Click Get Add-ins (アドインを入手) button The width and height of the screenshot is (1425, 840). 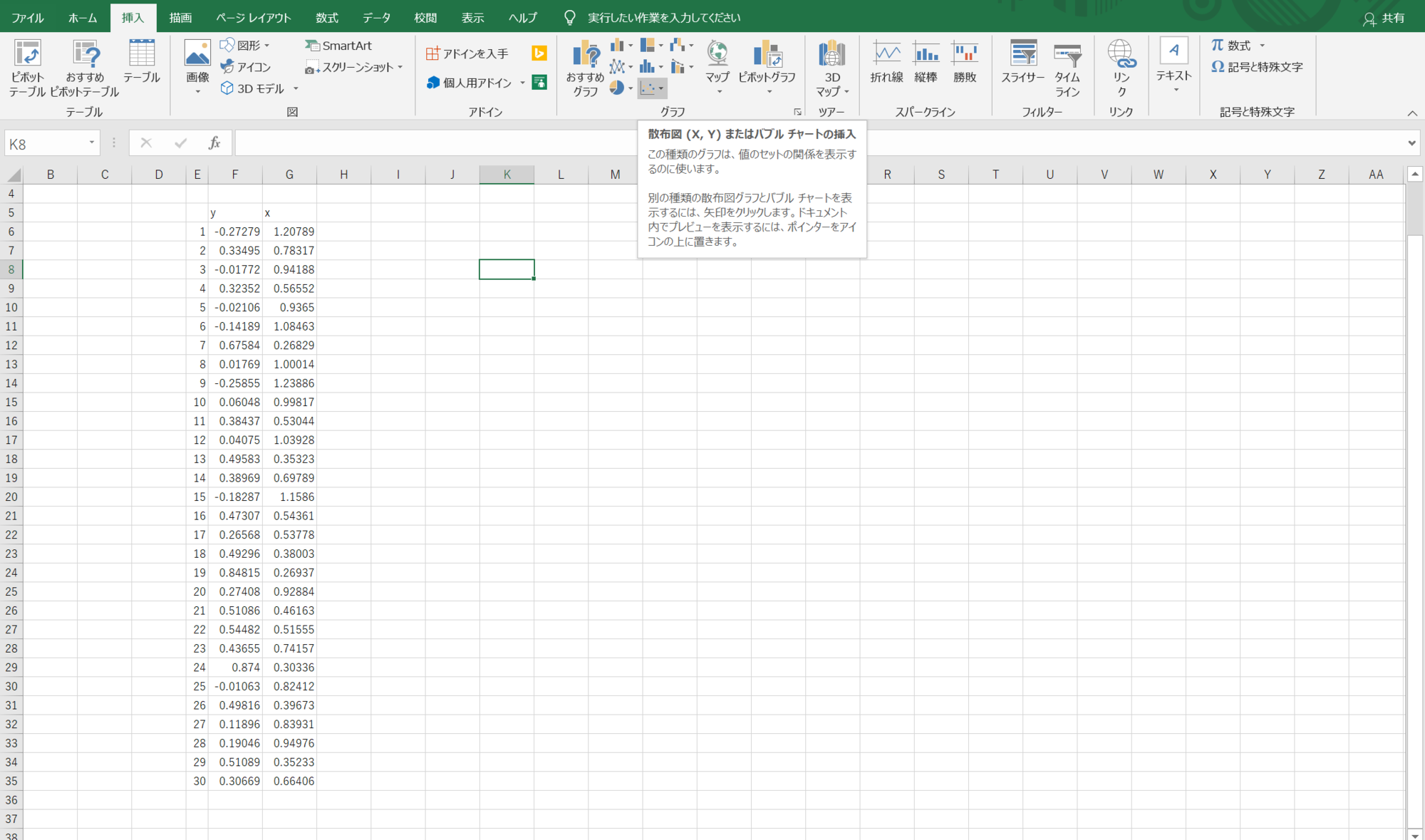(x=467, y=53)
